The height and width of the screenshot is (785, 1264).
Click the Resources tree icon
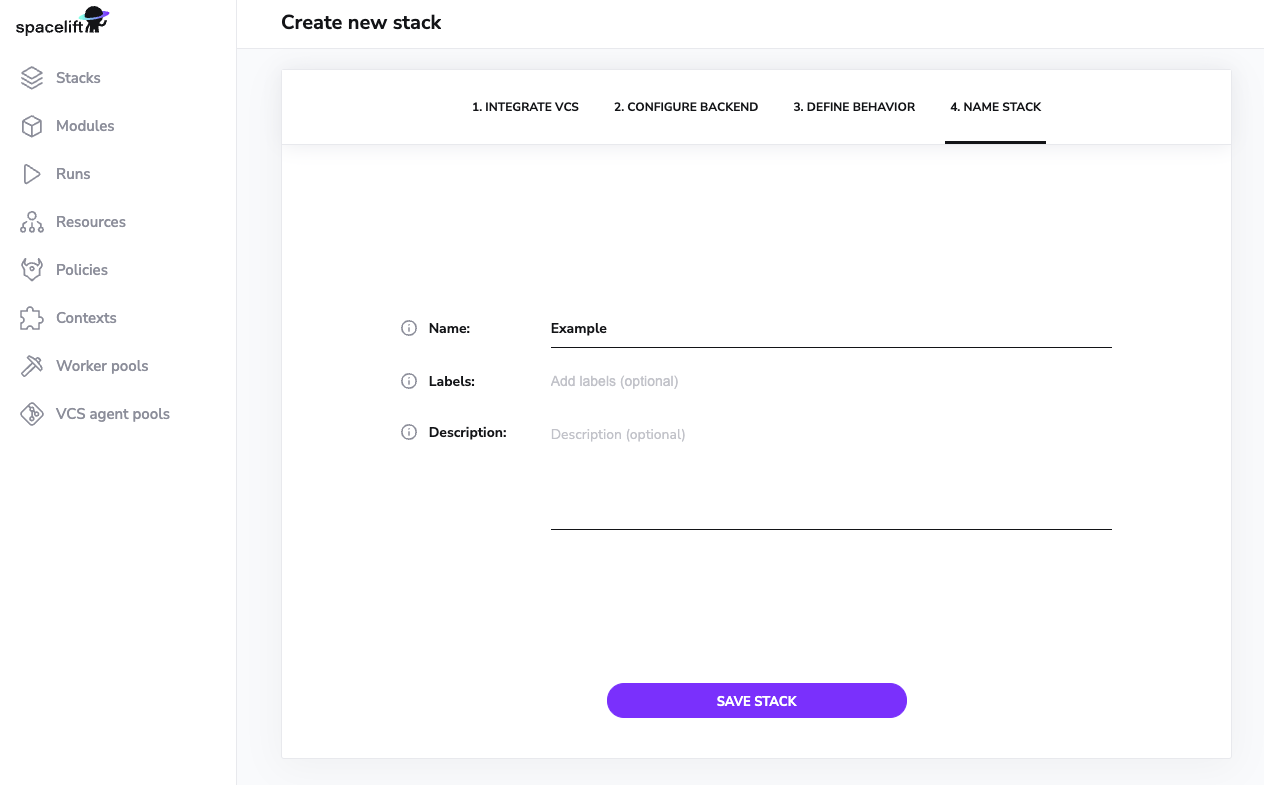click(x=32, y=222)
